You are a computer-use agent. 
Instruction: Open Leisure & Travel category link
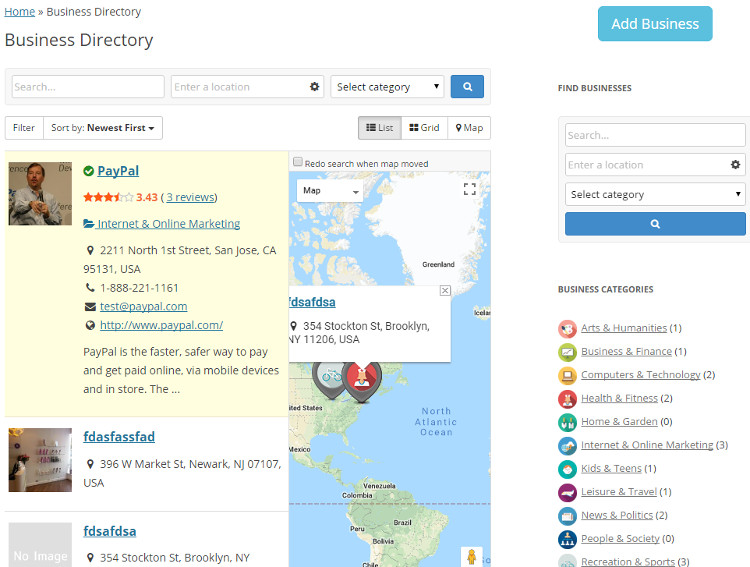click(x=619, y=491)
